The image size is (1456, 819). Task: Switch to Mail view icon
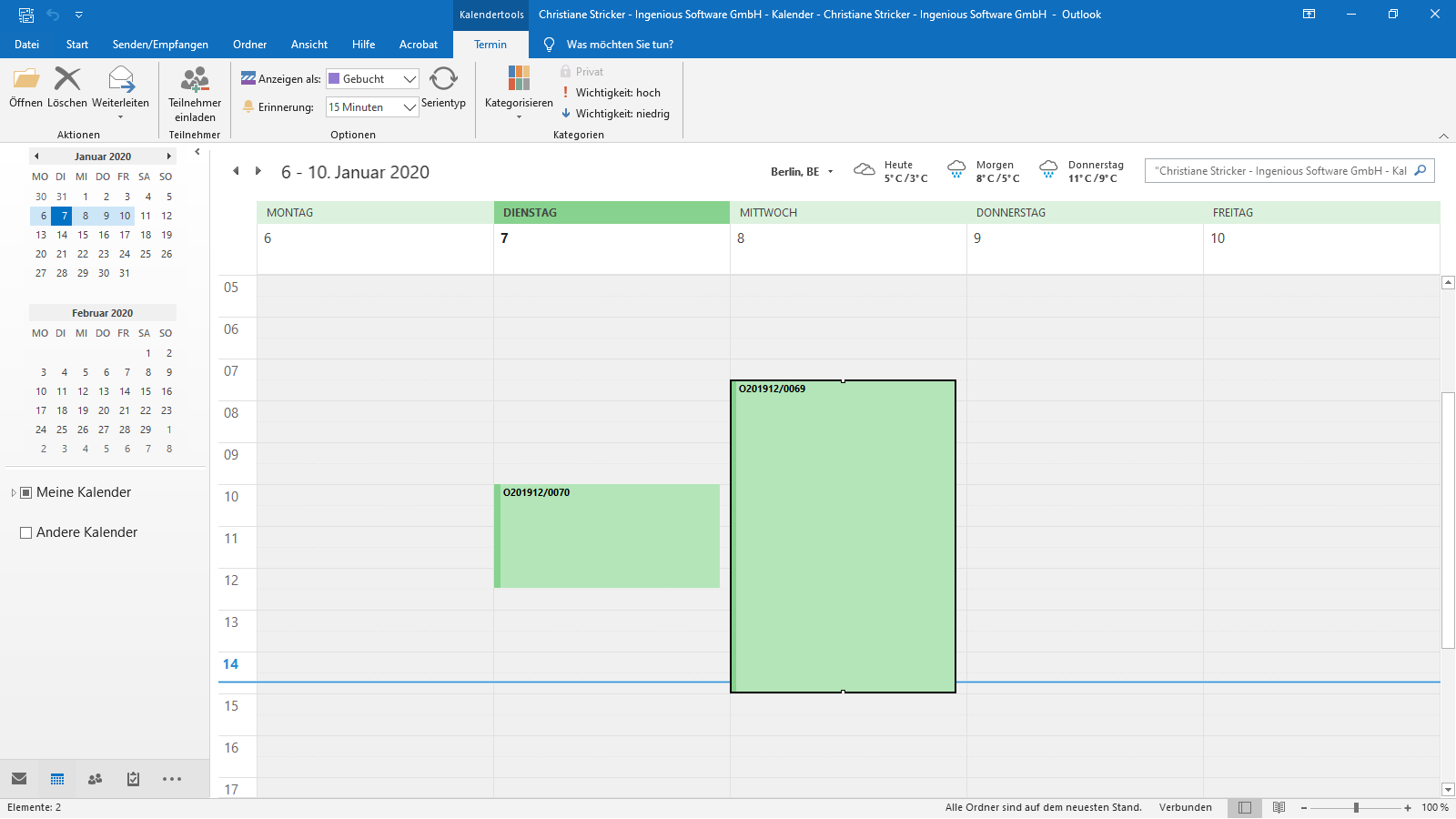point(19,779)
